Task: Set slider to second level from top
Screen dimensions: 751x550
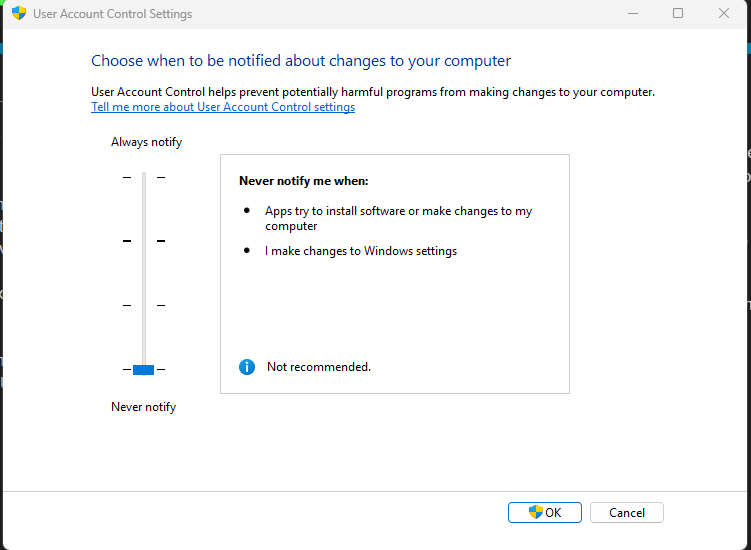Action: click(x=143, y=241)
